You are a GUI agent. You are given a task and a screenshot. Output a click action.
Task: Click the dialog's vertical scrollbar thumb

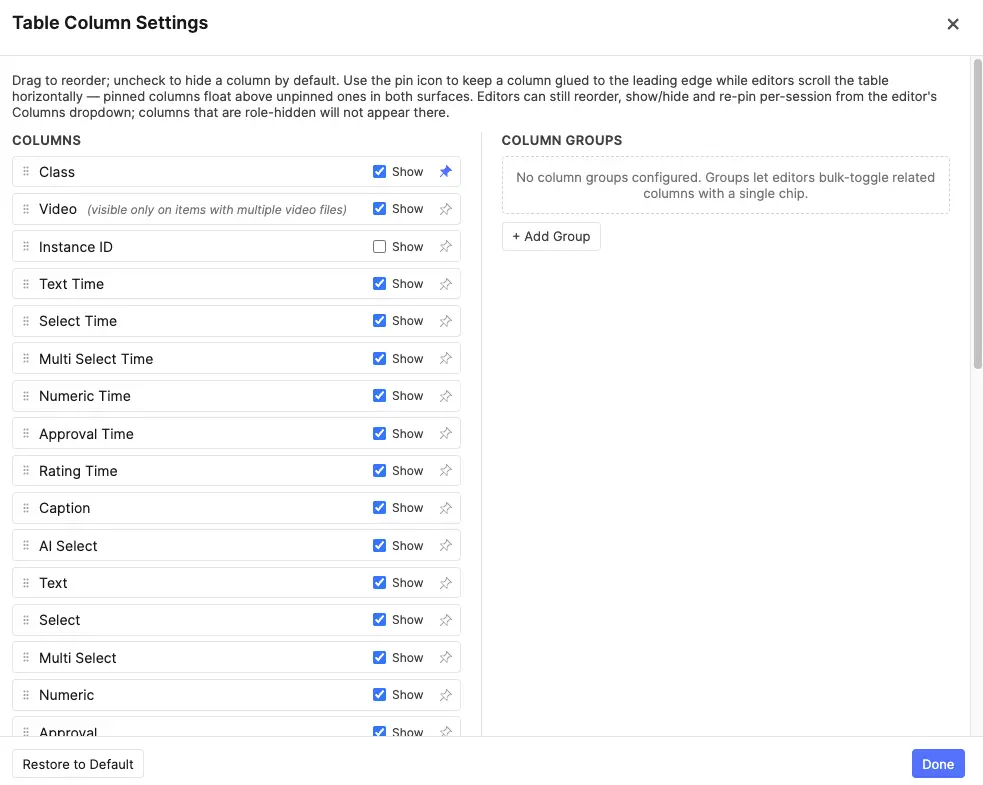[x=977, y=213]
